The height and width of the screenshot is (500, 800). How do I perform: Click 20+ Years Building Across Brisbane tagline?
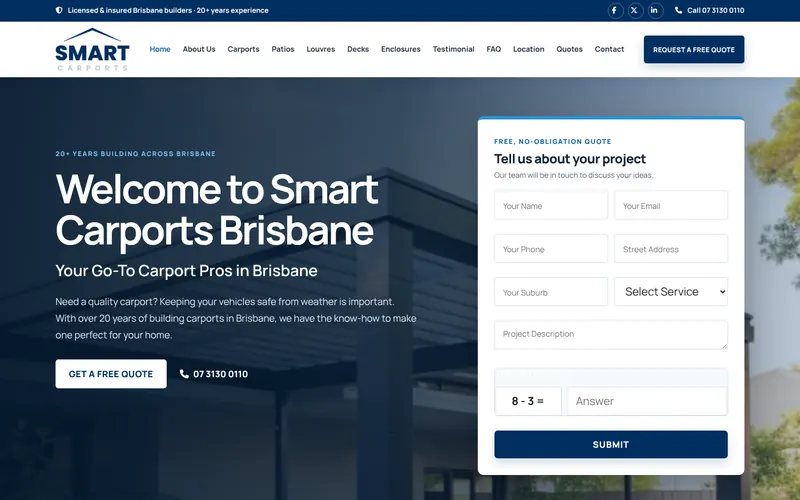tap(136, 154)
